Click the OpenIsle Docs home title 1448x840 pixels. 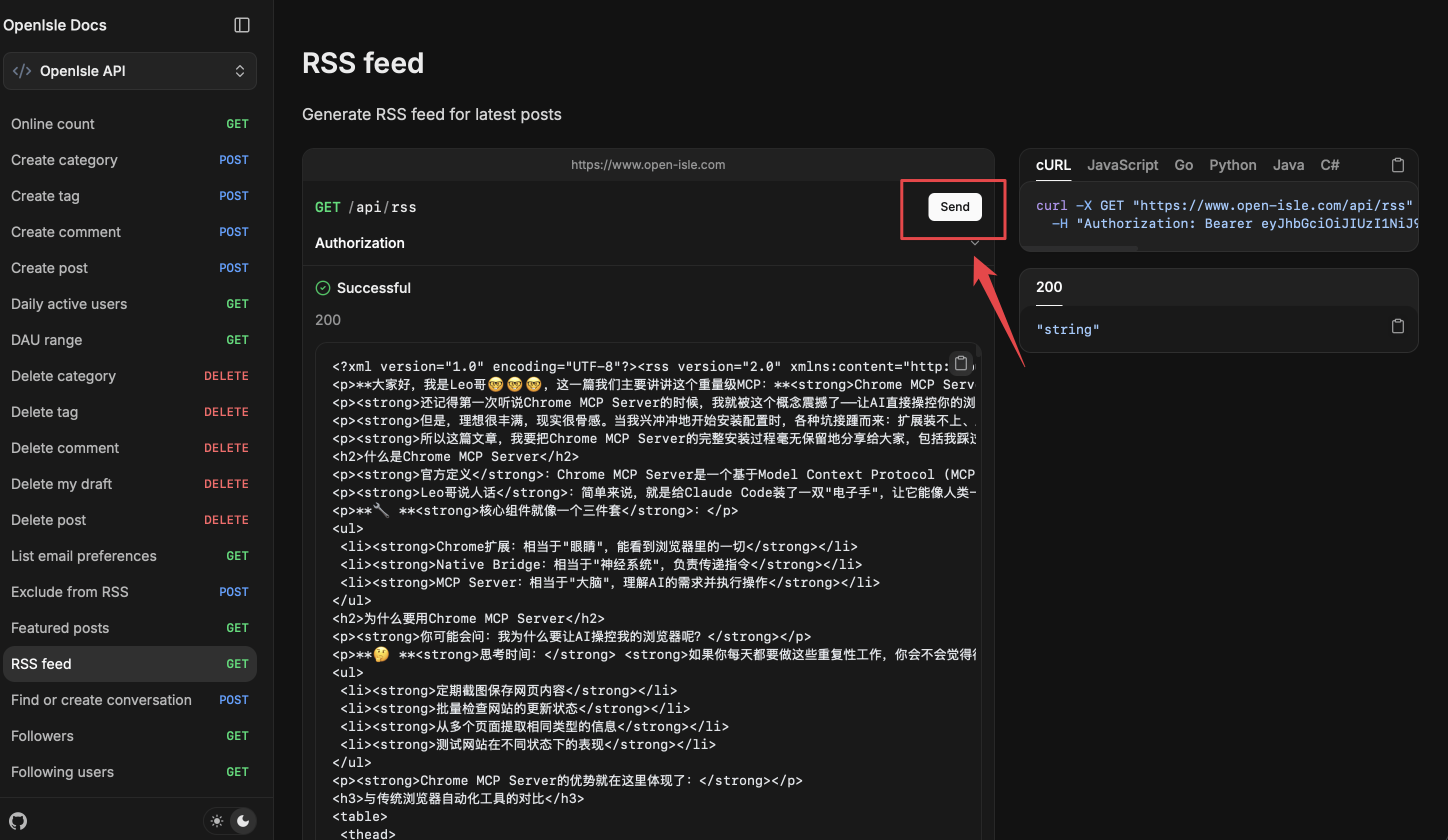54,24
